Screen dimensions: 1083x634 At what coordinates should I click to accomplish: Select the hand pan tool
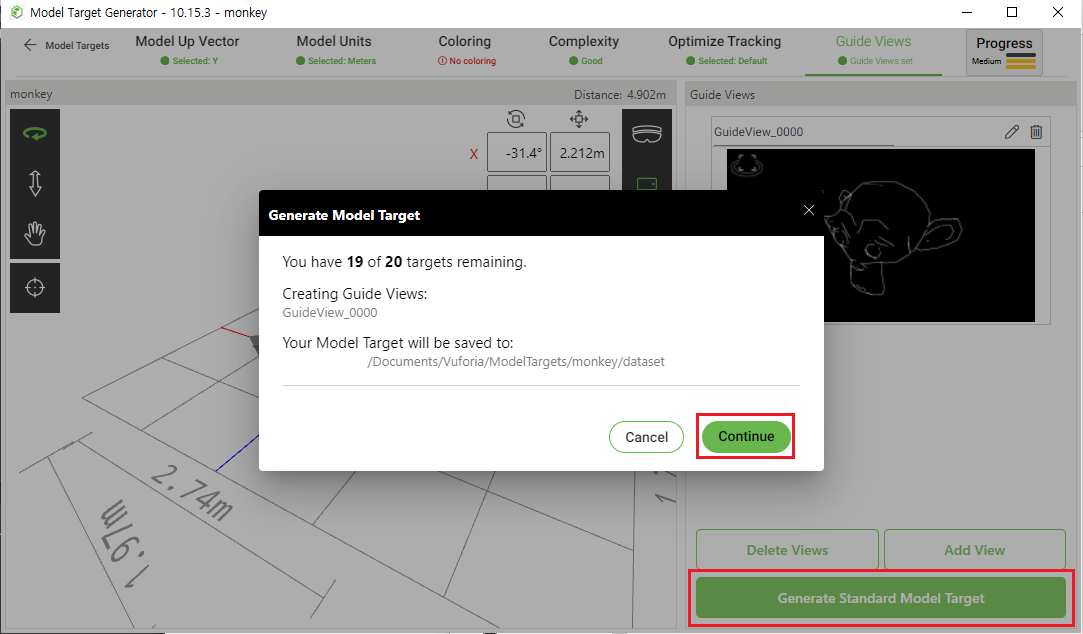click(35, 233)
